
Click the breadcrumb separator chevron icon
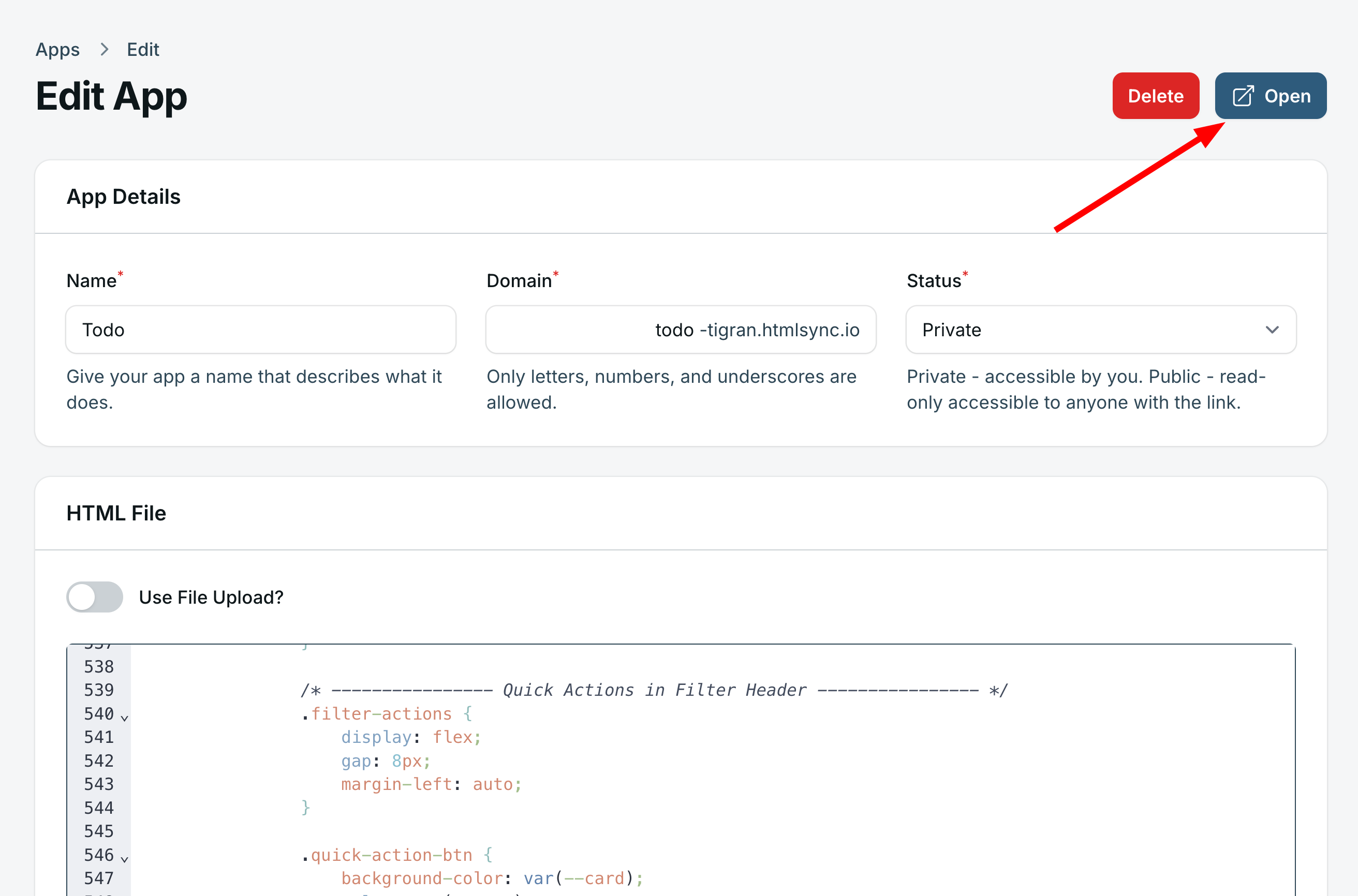pyautogui.click(x=104, y=50)
